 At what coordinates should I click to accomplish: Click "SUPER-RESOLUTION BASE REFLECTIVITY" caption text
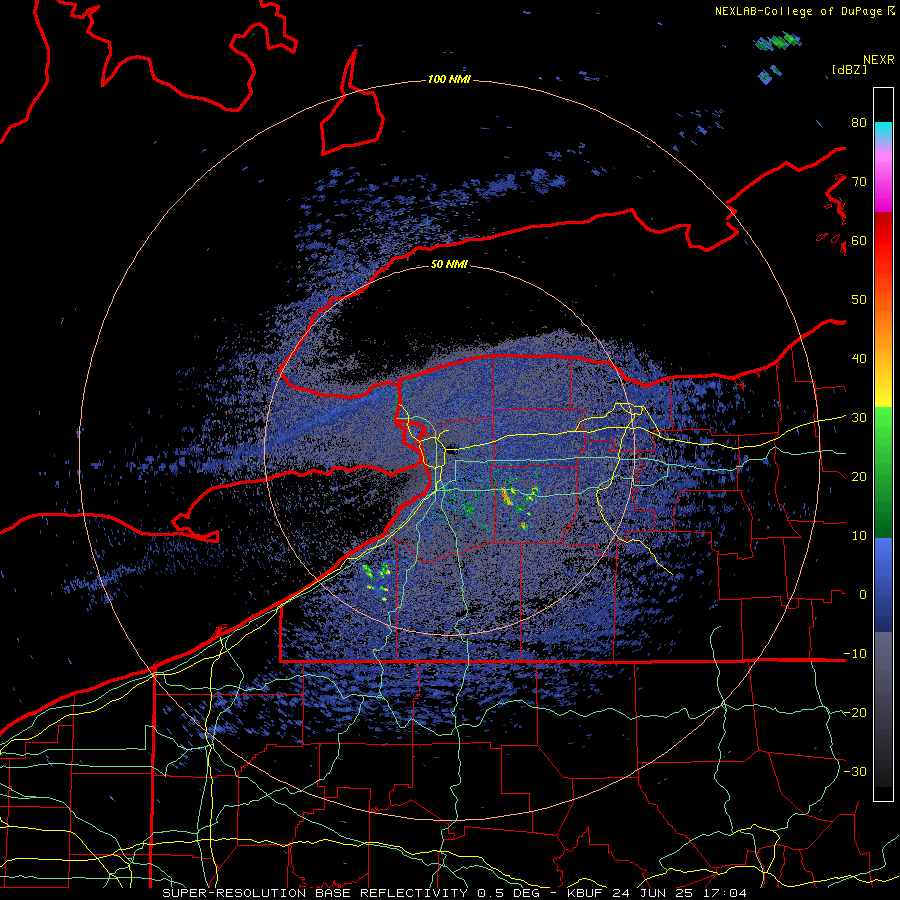point(315,893)
